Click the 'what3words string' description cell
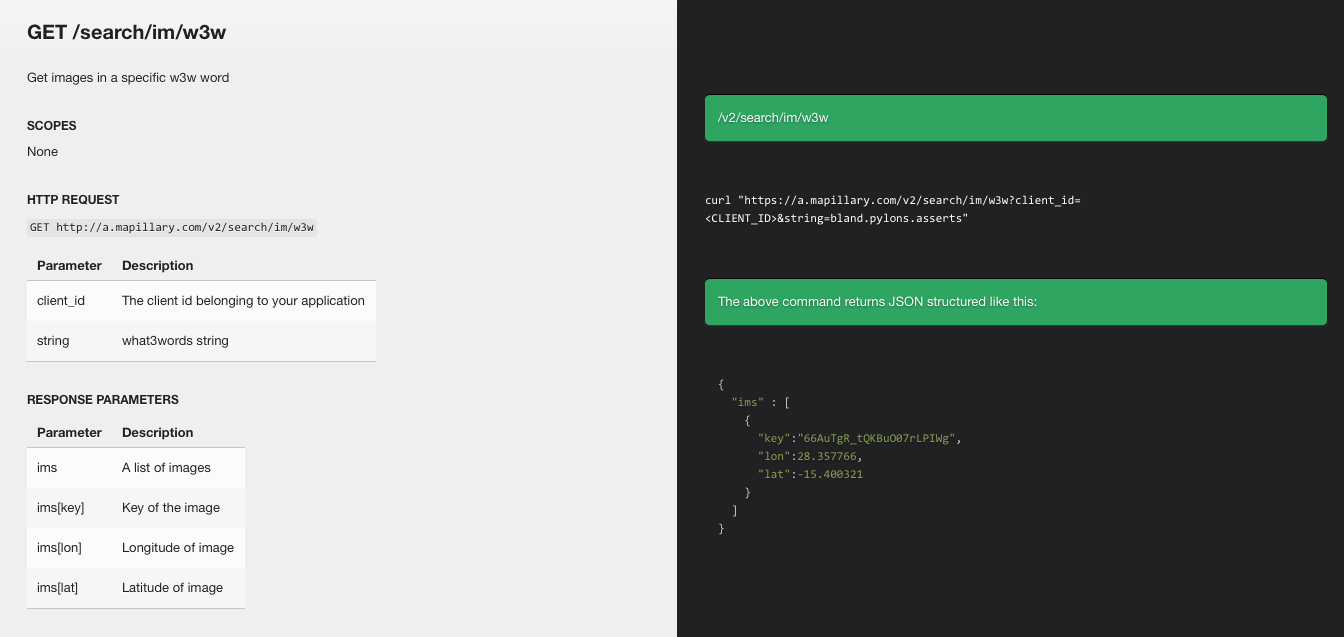This screenshot has width=1344, height=637. [x=175, y=341]
